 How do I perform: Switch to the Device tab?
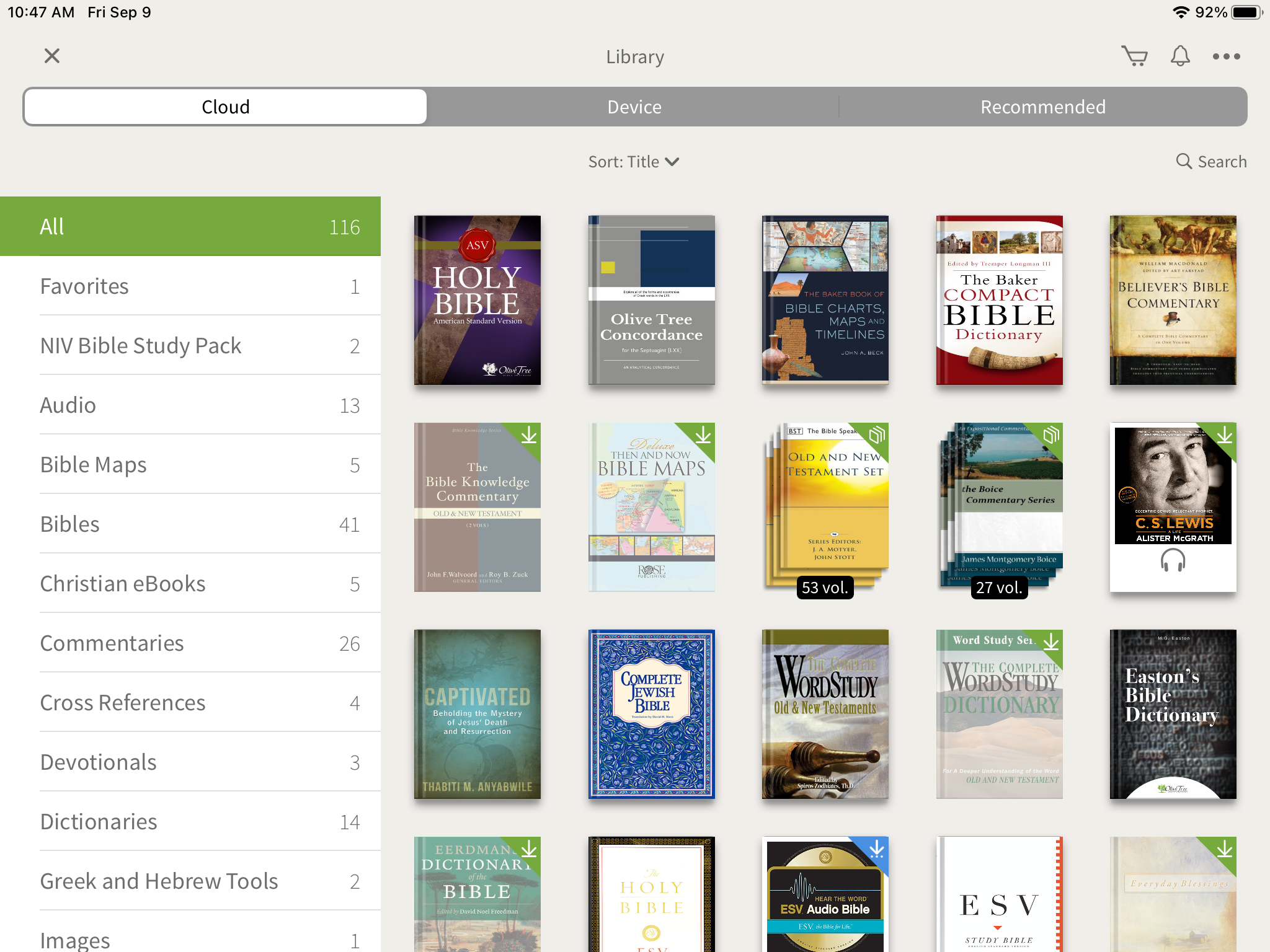pyautogui.click(x=634, y=107)
